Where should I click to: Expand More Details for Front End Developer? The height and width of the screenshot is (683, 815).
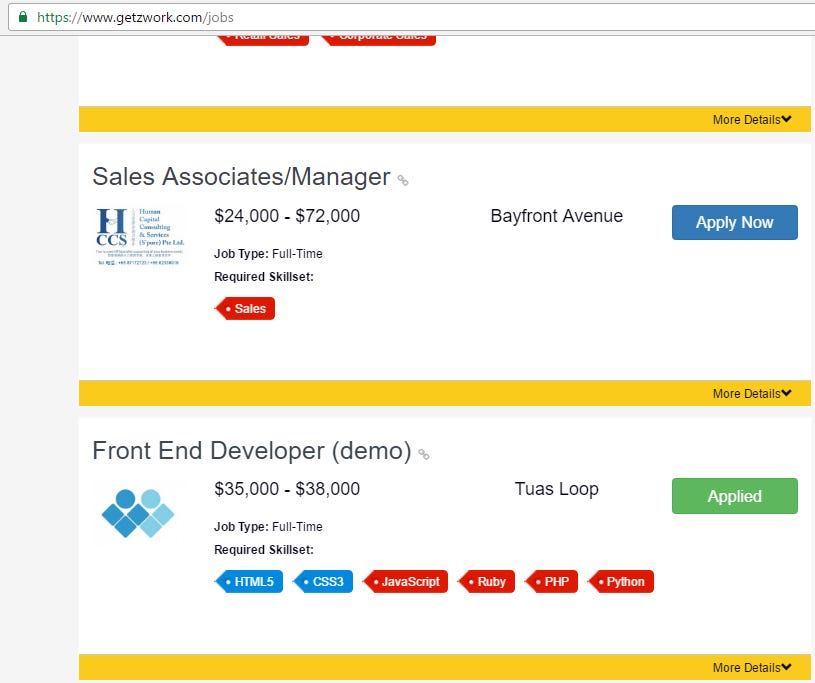[751, 668]
